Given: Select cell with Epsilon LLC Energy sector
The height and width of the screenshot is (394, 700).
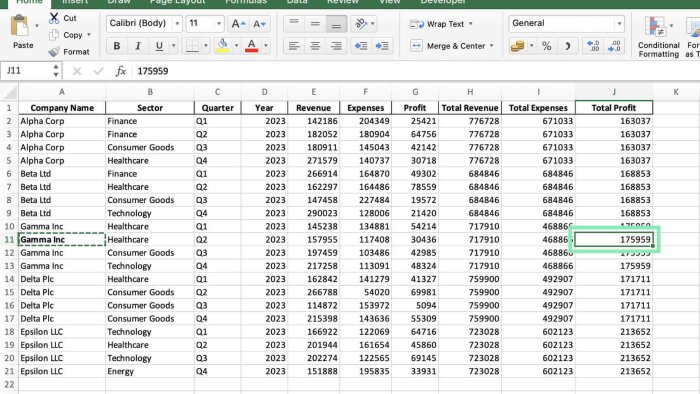Looking at the screenshot, I should click(x=150, y=371).
